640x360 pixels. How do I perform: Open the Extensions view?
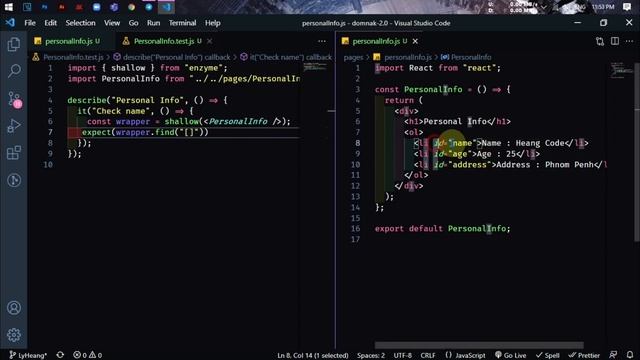click(x=14, y=153)
